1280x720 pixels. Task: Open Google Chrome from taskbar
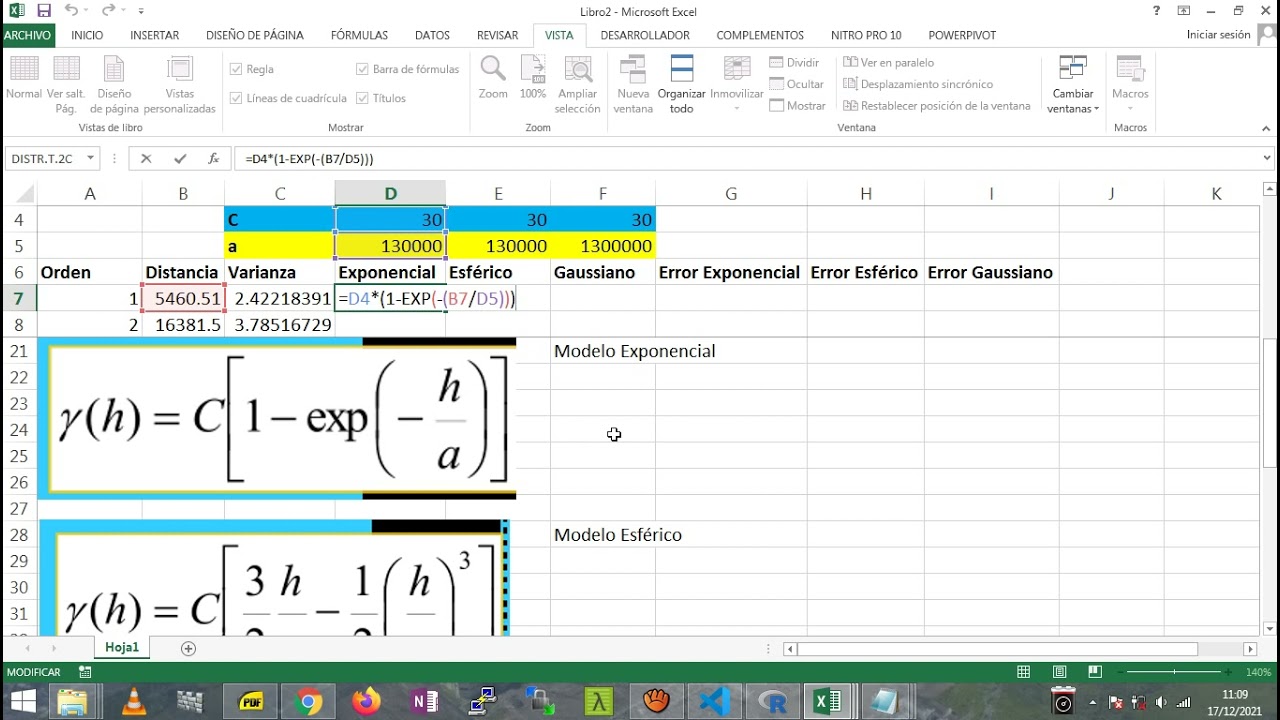click(x=309, y=702)
